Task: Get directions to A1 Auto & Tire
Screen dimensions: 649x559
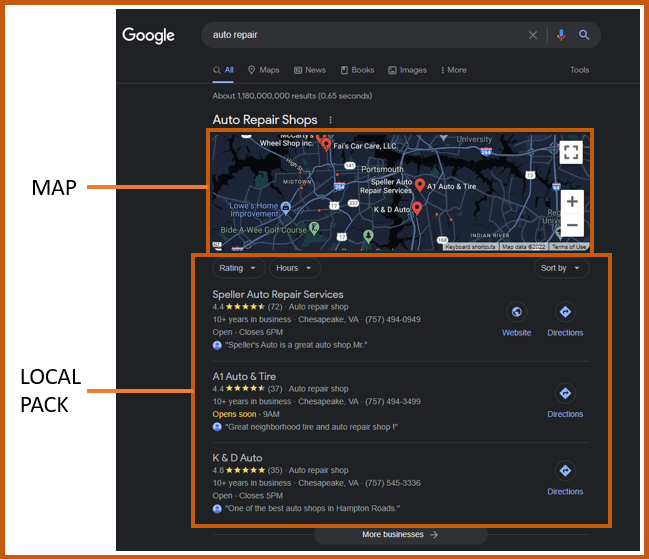Action: [565, 393]
